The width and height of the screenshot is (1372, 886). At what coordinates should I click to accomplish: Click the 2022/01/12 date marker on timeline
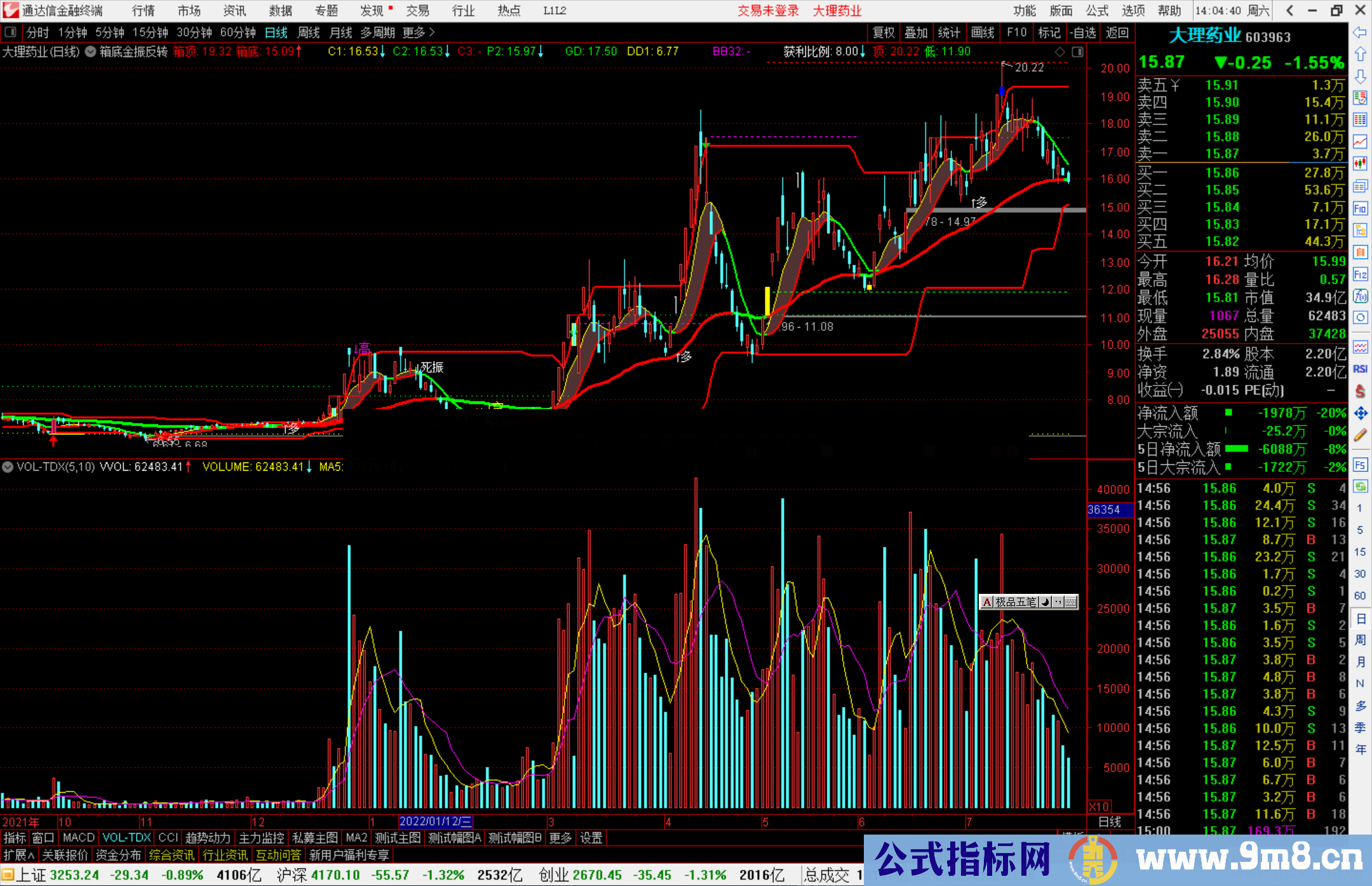tap(435, 822)
